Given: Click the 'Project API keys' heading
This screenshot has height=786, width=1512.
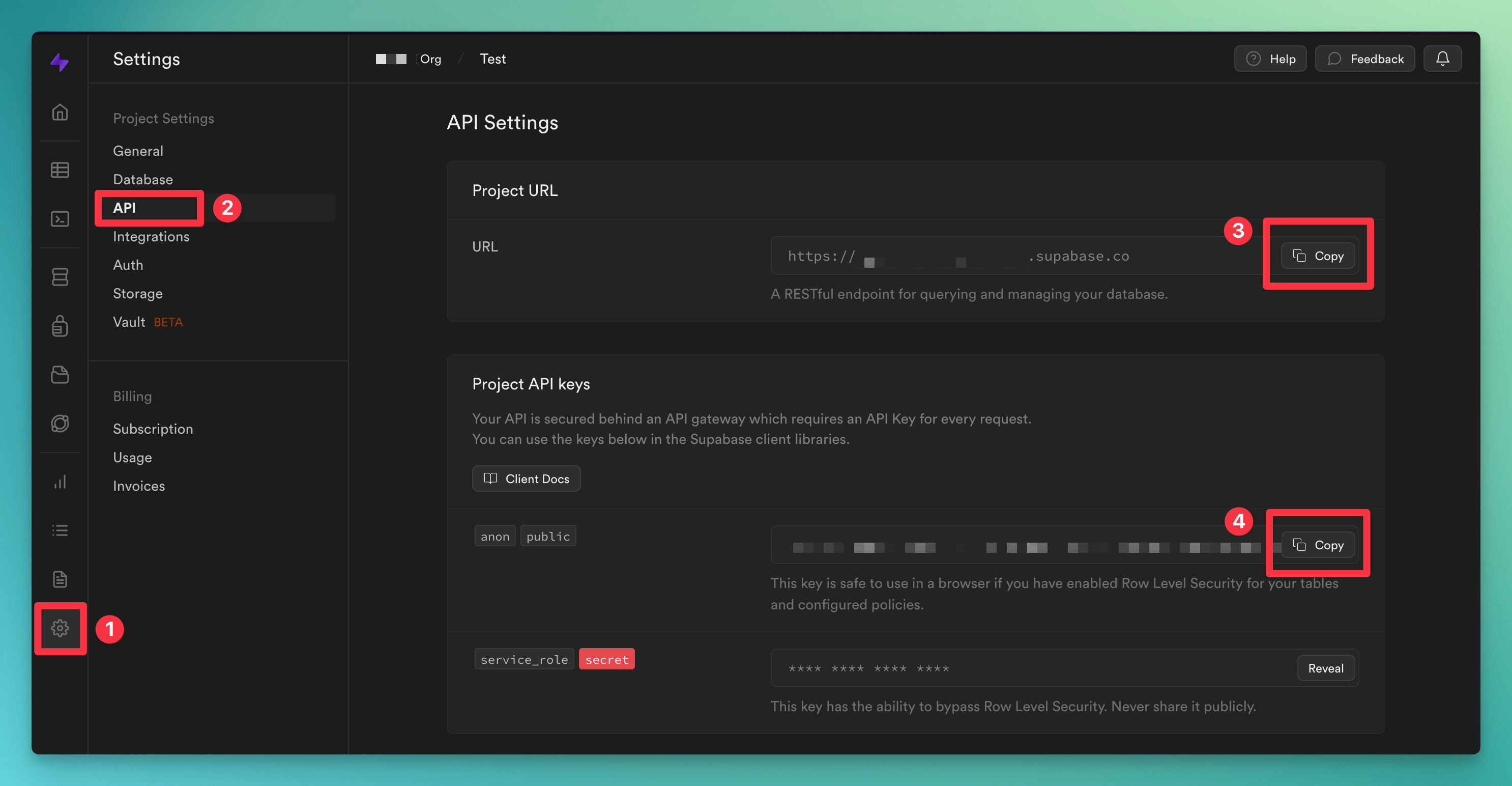Looking at the screenshot, I should (x=531, y=384).
